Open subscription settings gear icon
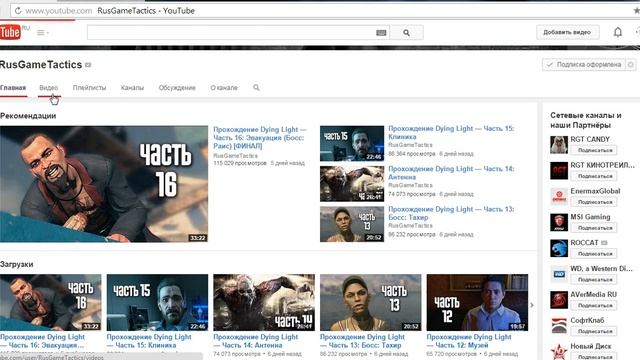 631,64
